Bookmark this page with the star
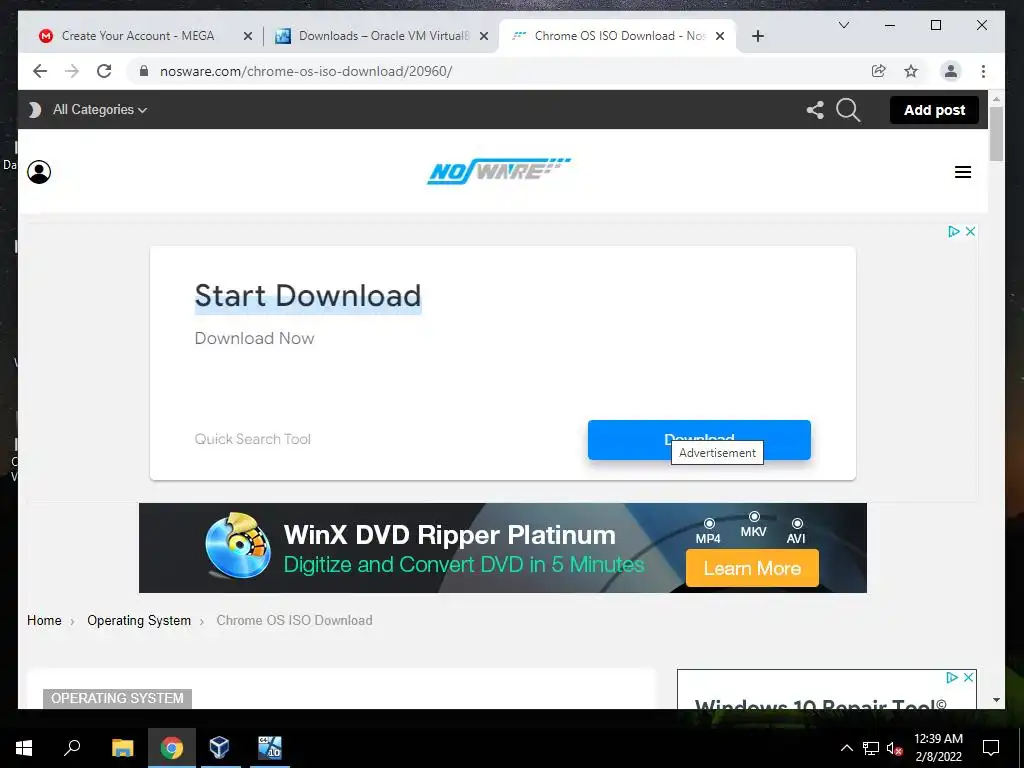The width and height of the screenshot is (1024, 768). point(911,71)
